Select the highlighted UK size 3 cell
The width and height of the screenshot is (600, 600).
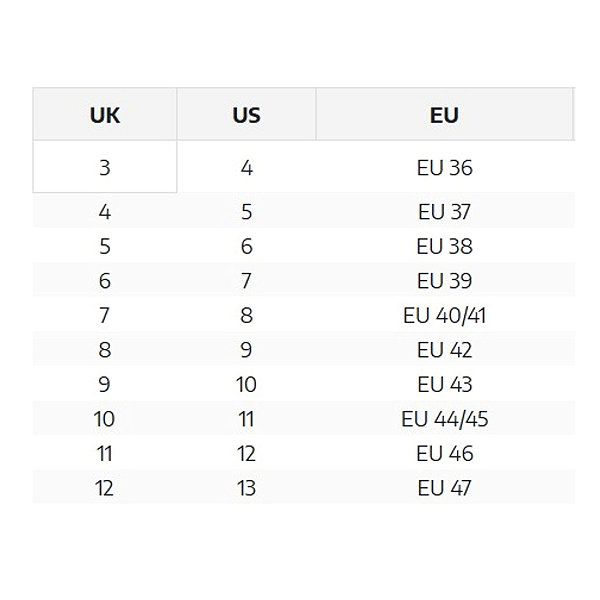tap(104, 166)
